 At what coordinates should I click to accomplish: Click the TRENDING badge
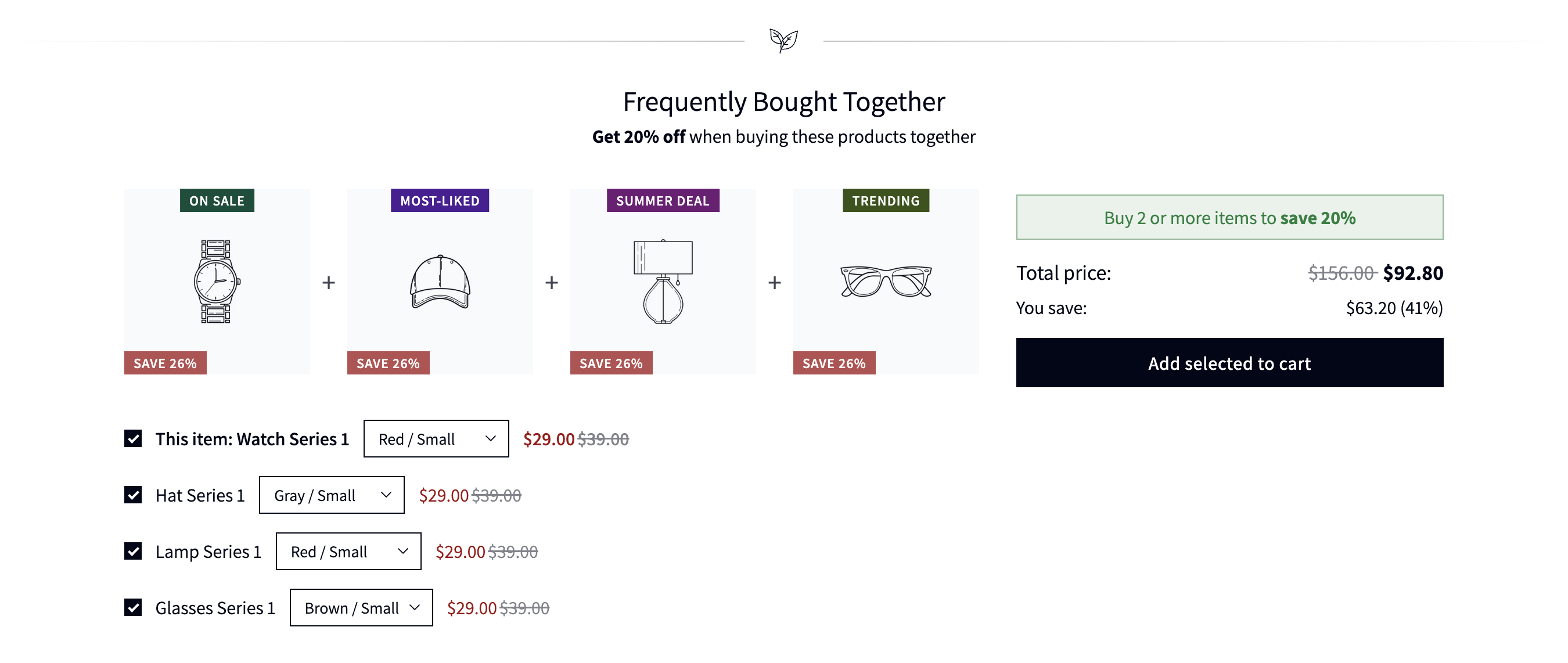886,201
